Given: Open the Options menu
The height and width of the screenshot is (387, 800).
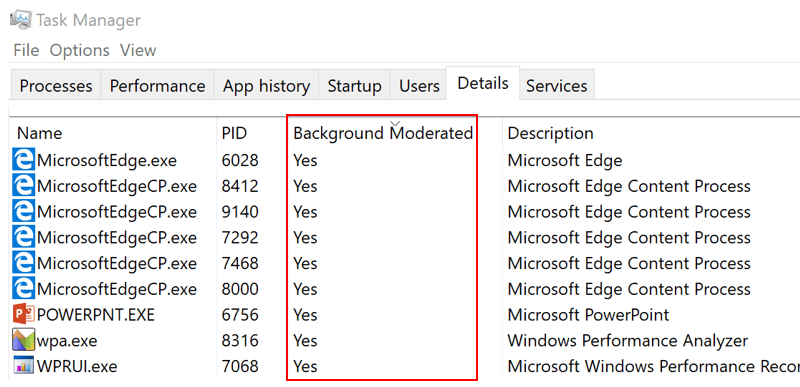Looking at the screenshot, I should tap(80, 50).
